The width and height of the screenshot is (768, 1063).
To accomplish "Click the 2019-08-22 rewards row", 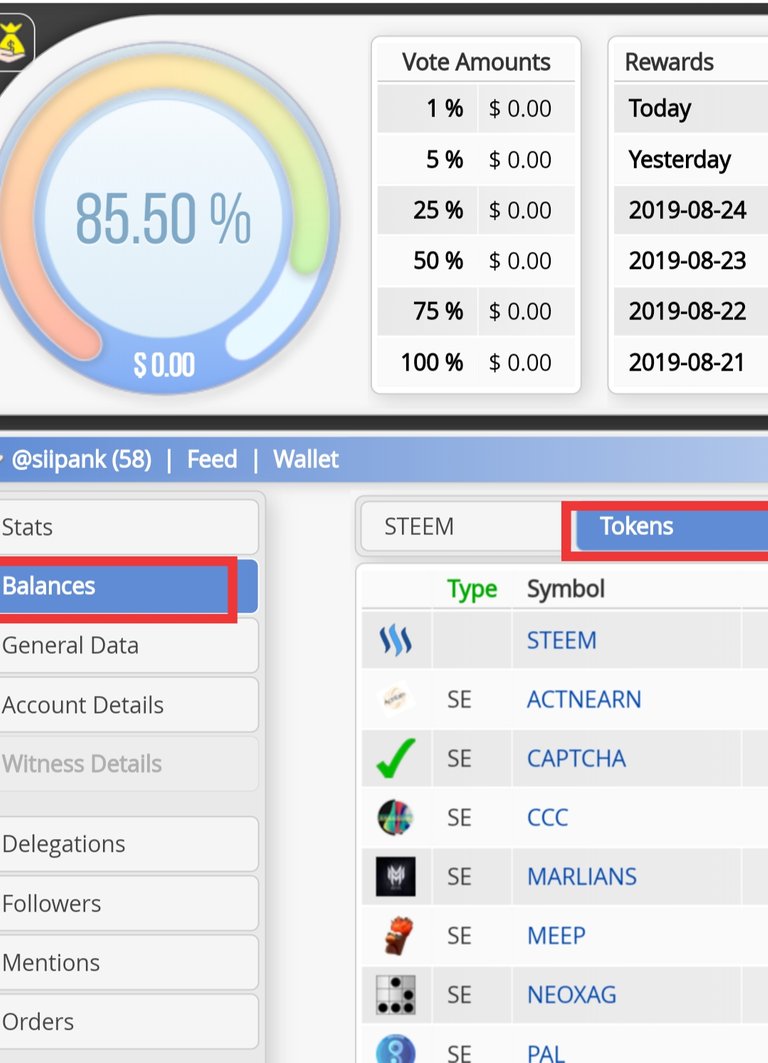I will point(691,311).
